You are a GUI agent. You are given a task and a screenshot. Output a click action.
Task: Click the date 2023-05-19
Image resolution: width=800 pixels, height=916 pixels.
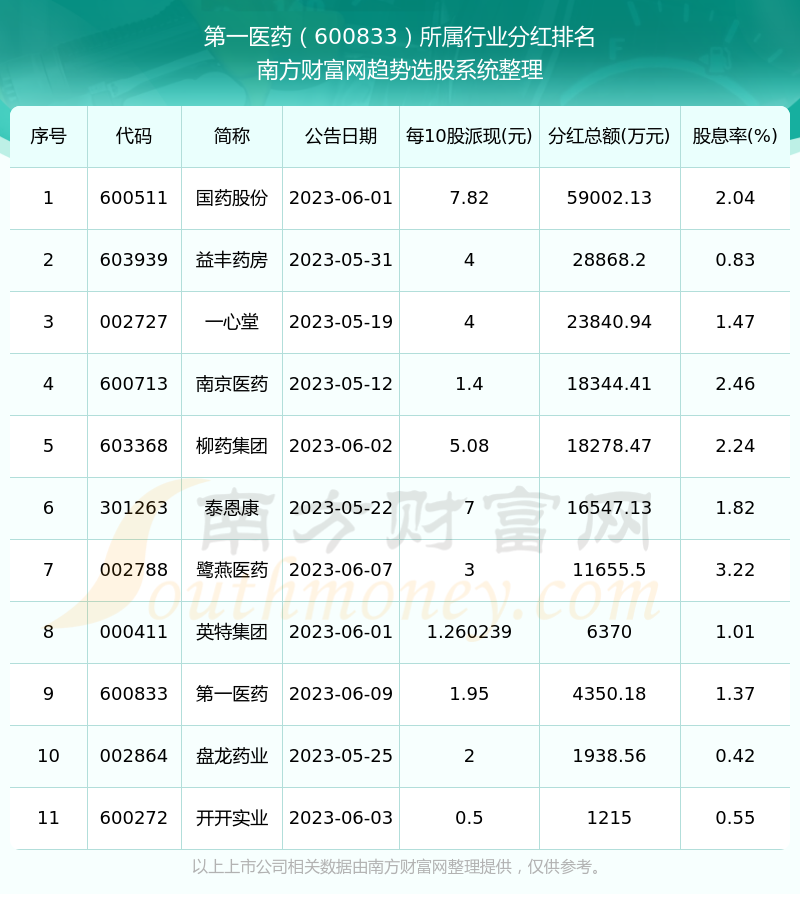[341, 322]
